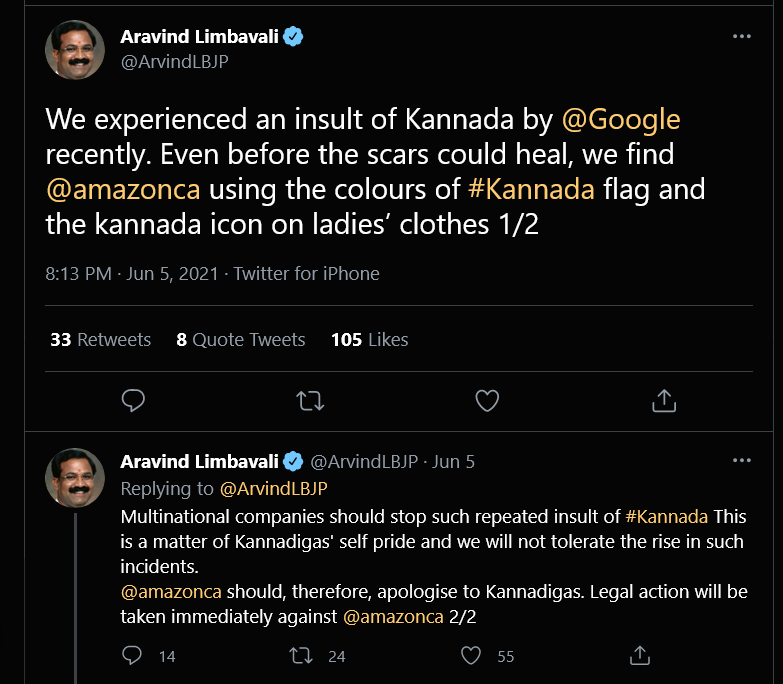Open Aravind Limbavali's profile picture in main tweet
The width and height of the screenshot is (783, 684).
point(76,49)
